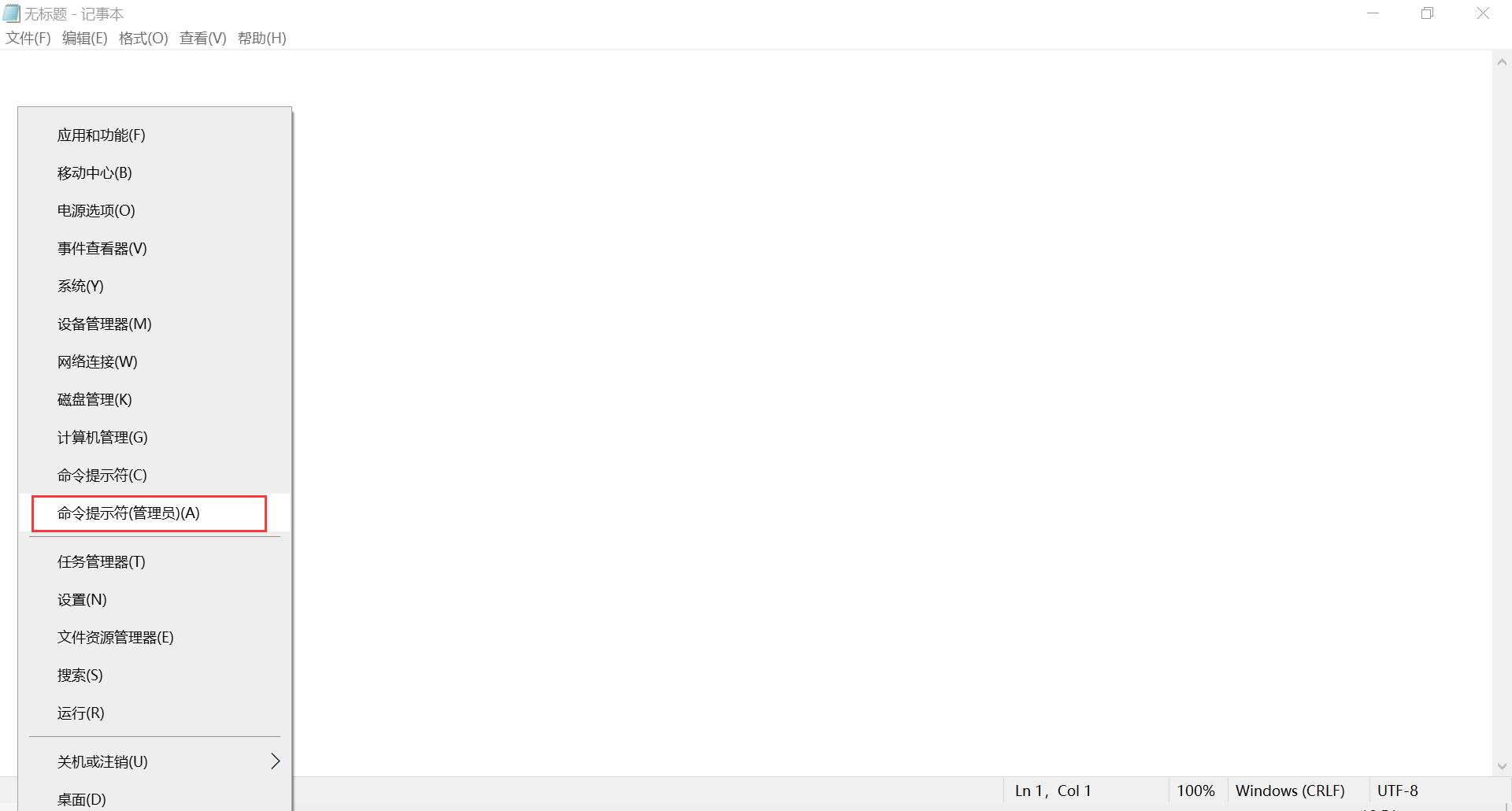Open the 格式(O) dropdown menu
The width and height of the screenshot is (1512, 811).
tap(143, 38)
